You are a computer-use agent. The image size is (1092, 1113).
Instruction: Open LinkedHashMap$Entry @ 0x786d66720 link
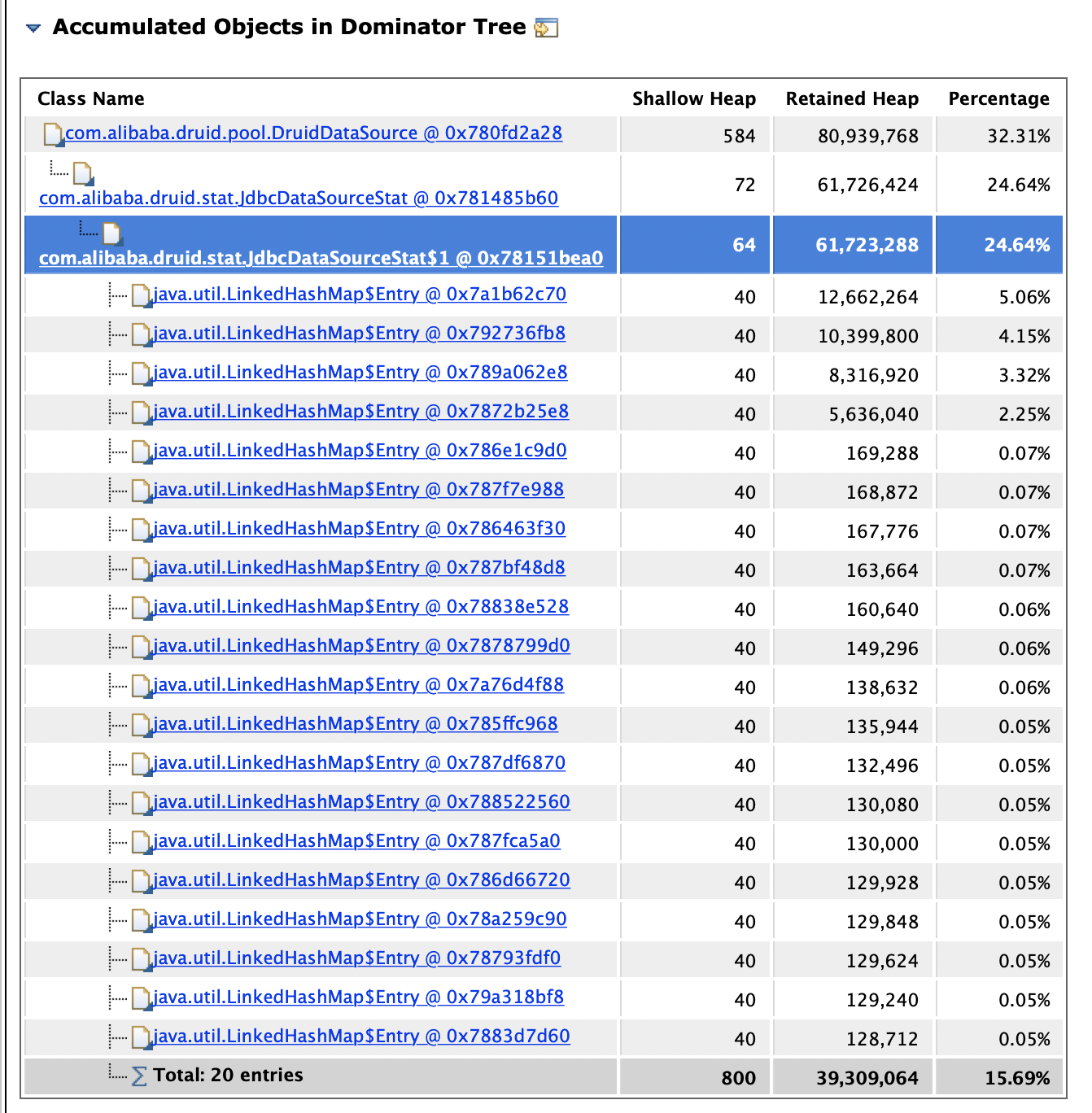[361, 879]
